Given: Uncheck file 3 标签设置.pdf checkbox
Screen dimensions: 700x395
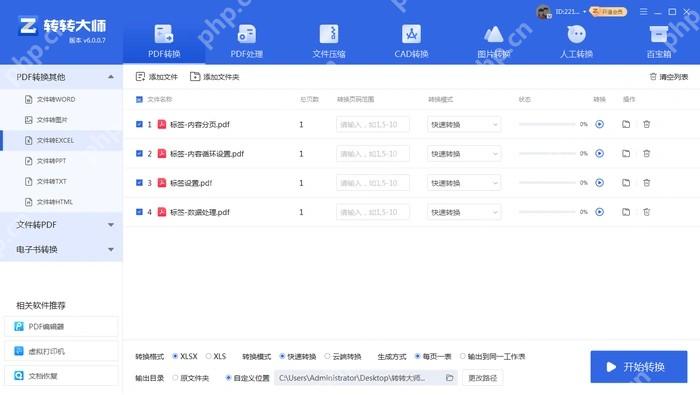Looking at the screenshot, I should coord(139,183).
